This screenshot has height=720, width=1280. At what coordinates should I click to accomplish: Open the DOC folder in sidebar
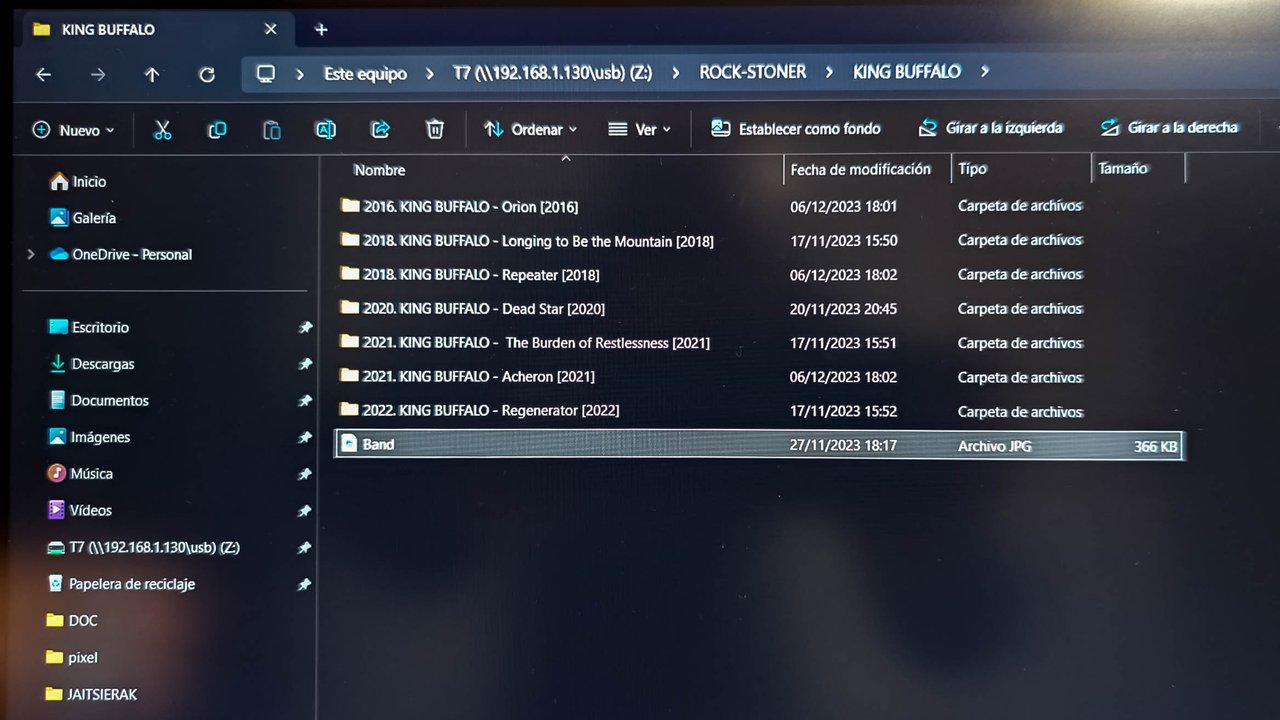[72, 620]
